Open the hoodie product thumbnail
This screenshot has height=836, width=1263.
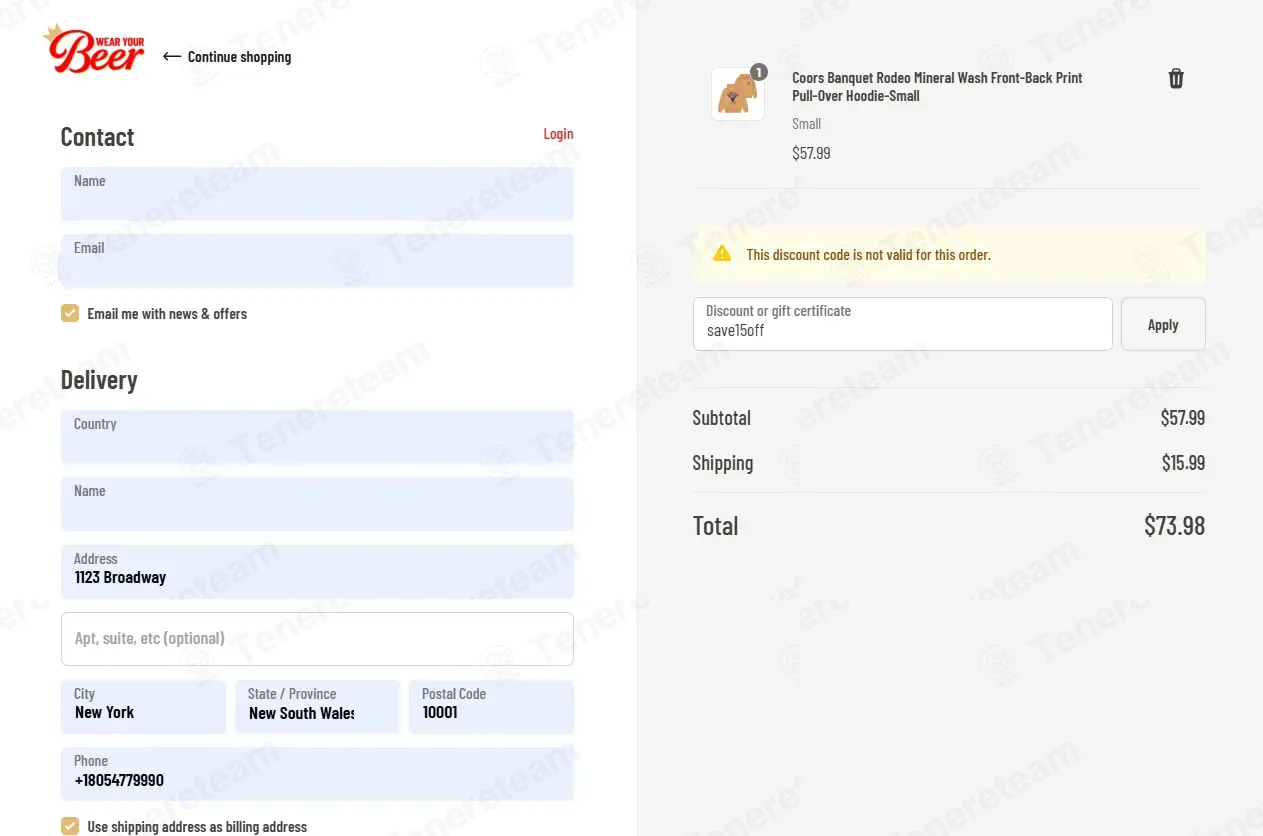click(x=738, y=95)
